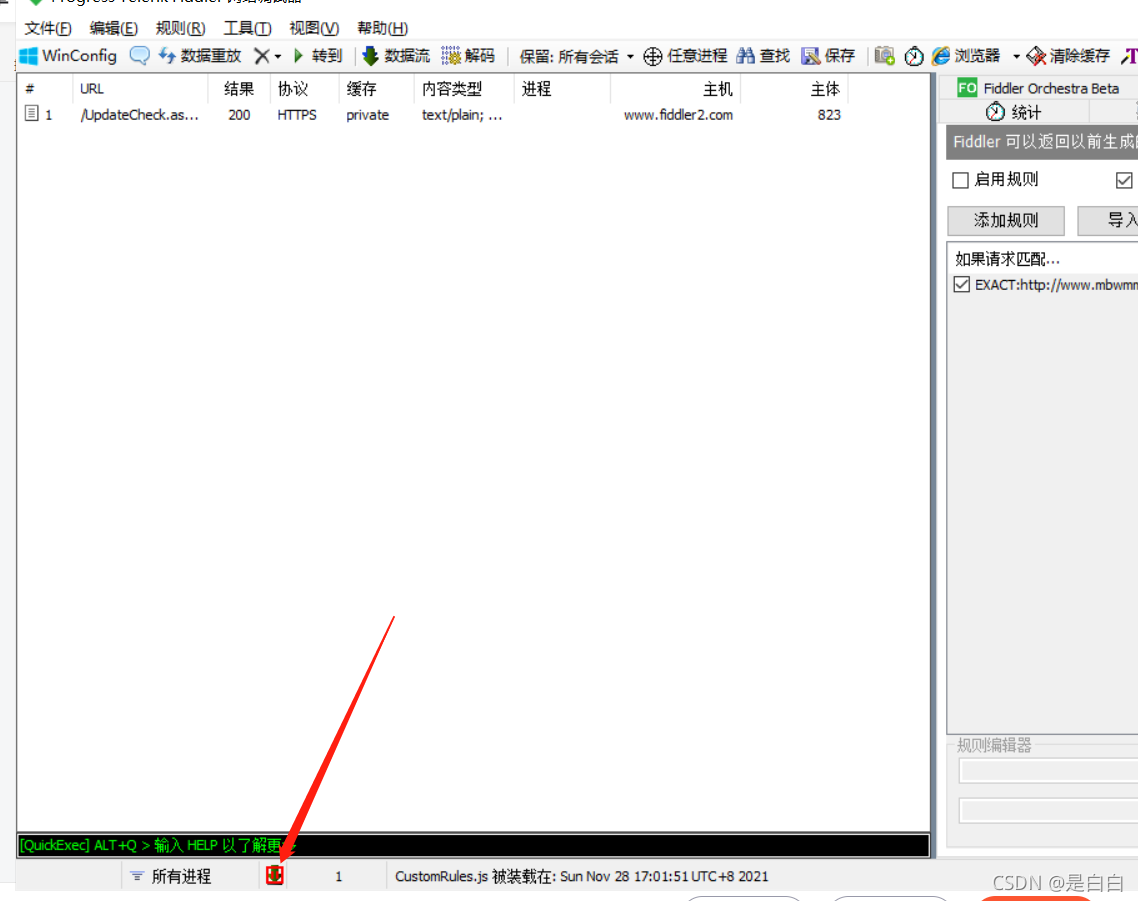Click the www.fiddler2.com host cell
The height and width of the screenshot is (901, 1138).
[679, 115]
